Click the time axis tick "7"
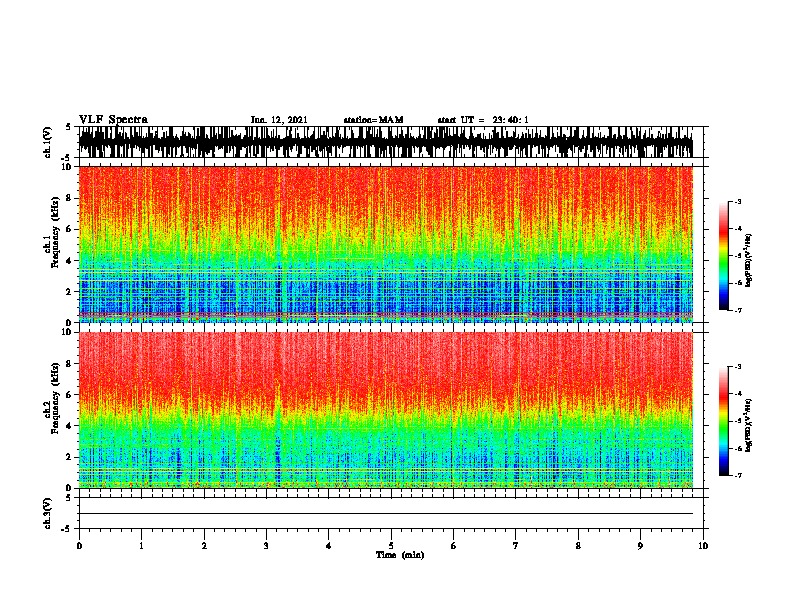The image size is (792, 612). [516, 546]
